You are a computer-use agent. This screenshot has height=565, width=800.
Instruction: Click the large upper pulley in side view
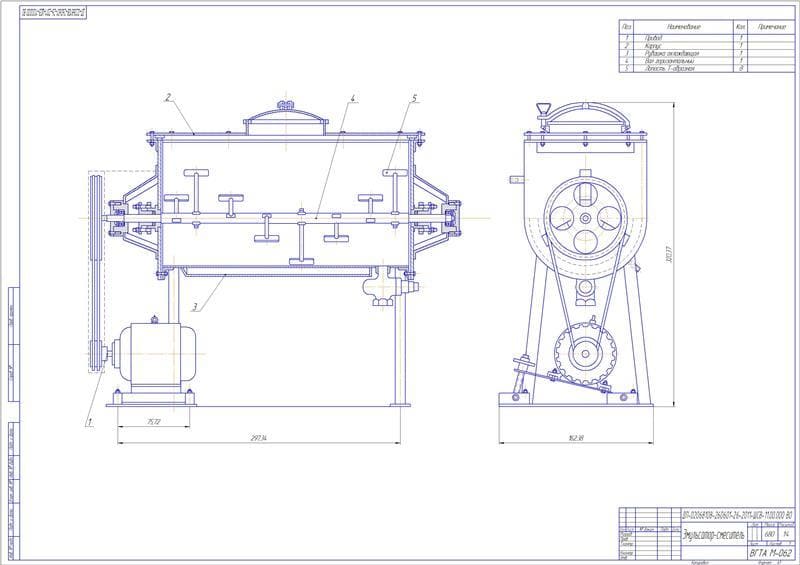coord(585,218)
